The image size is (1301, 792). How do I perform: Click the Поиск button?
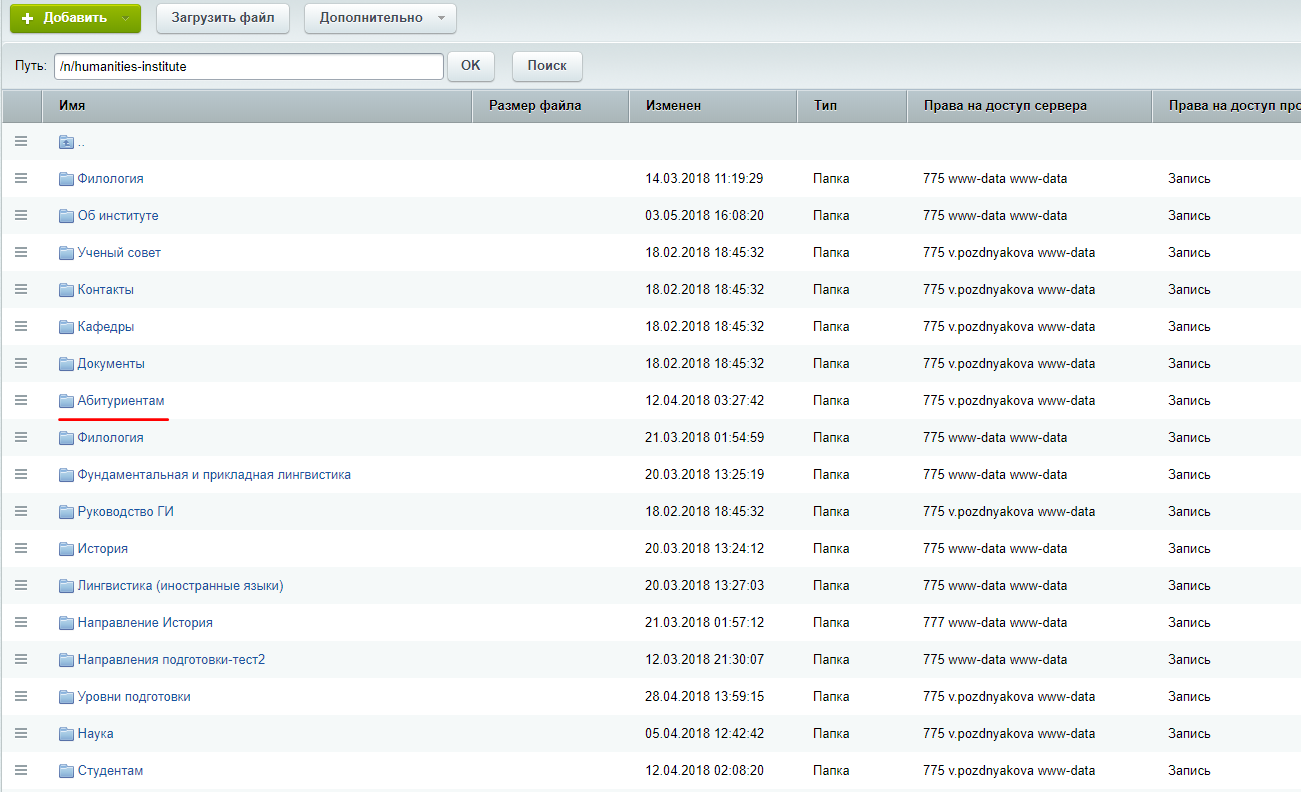(x=547, y=66)
